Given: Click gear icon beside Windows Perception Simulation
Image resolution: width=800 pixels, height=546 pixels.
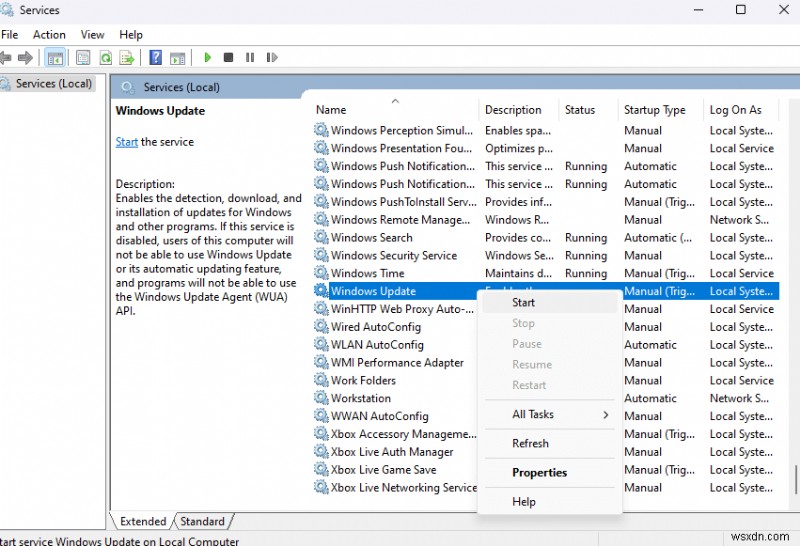Looking at the screenshot, I should tap(321, 130).
